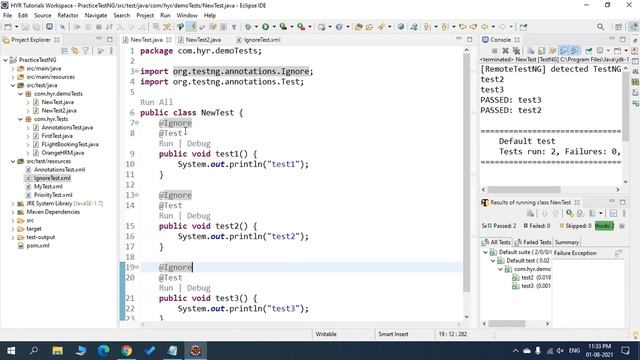640x360 pixels.
Task: Open the Failed Tests tab
Action: tap(533, 242)
